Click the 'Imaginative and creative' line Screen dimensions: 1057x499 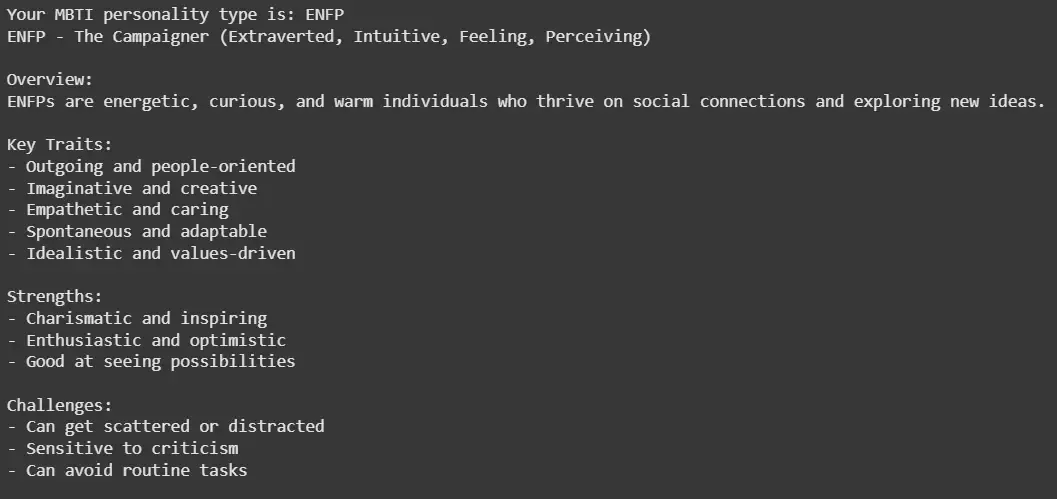(x=132, y=188)
